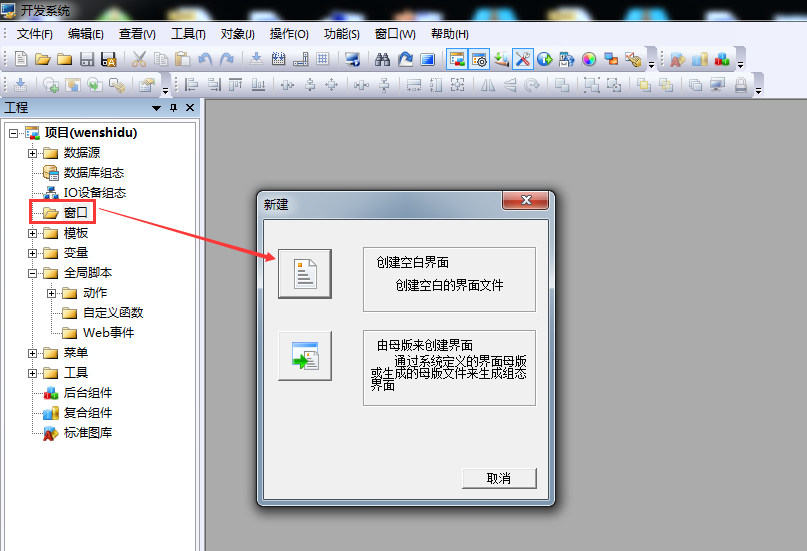The height and width of the screenshot is (551, 807).
Task: Click the New file icon in toolbar
Action: tap(21, 59)
